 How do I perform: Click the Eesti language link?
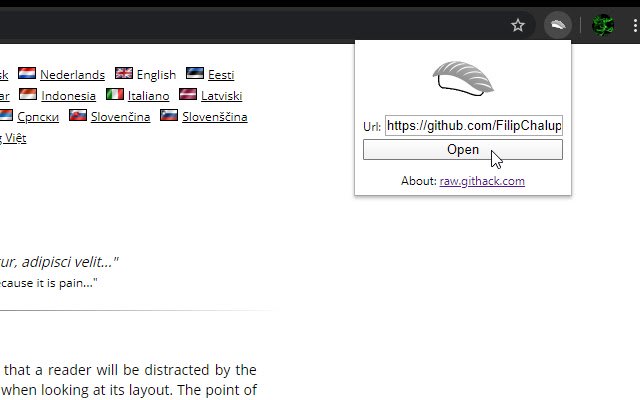coord(221,75)
